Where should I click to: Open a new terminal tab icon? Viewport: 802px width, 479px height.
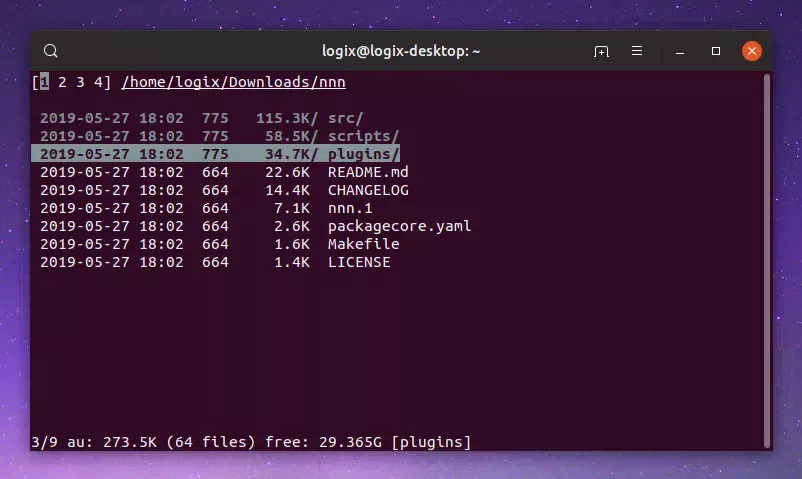[x=601, y=51]
